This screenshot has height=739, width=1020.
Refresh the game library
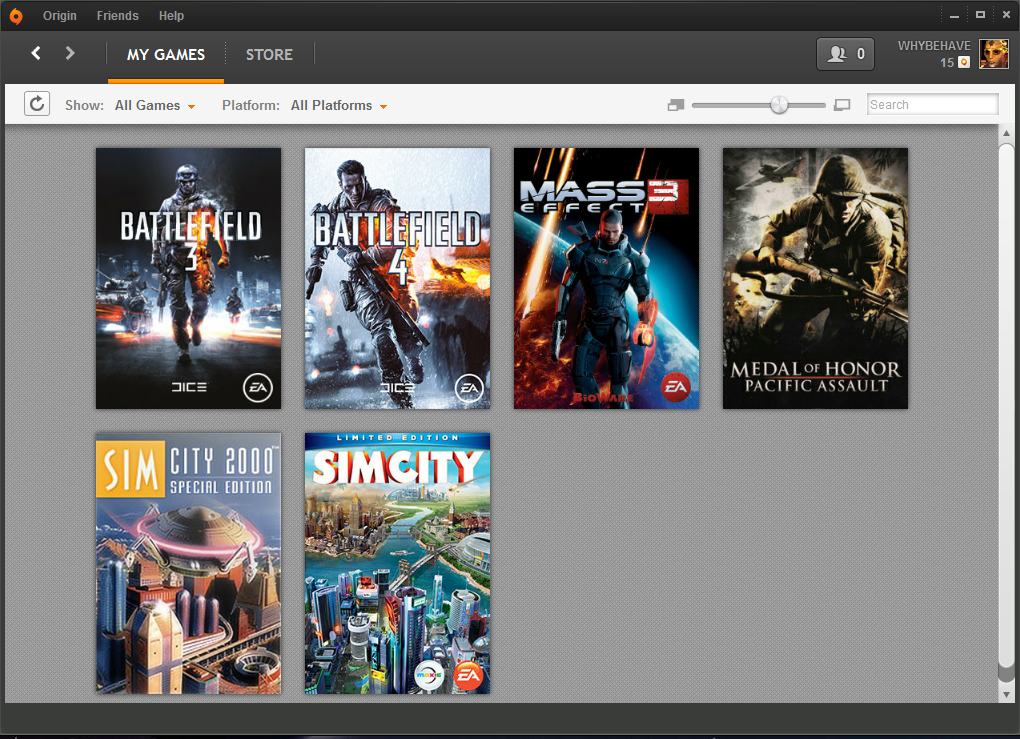37,104
